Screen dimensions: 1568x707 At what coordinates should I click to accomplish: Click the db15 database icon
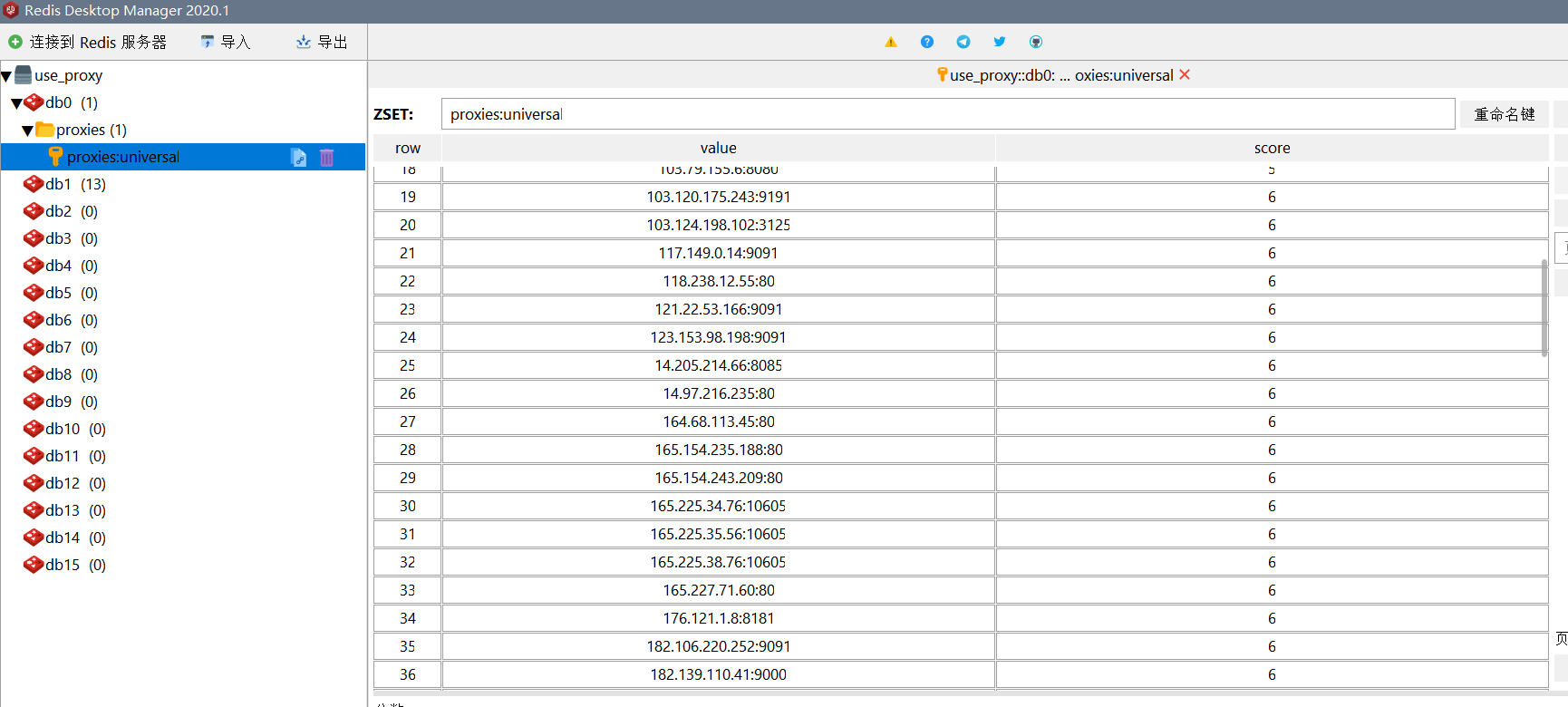(34, 565)
